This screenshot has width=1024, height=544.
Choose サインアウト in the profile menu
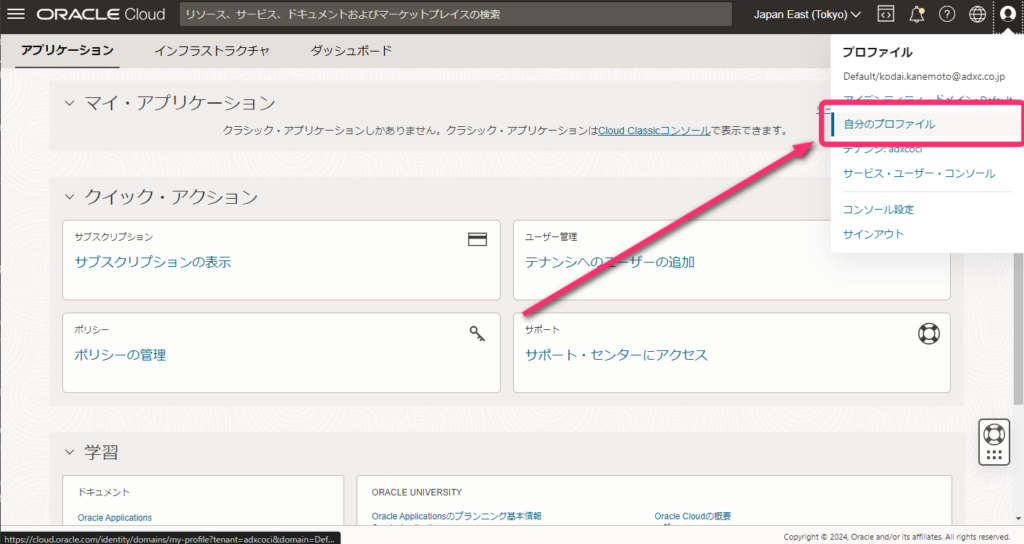pyautogui.click(x=873, y=234)
